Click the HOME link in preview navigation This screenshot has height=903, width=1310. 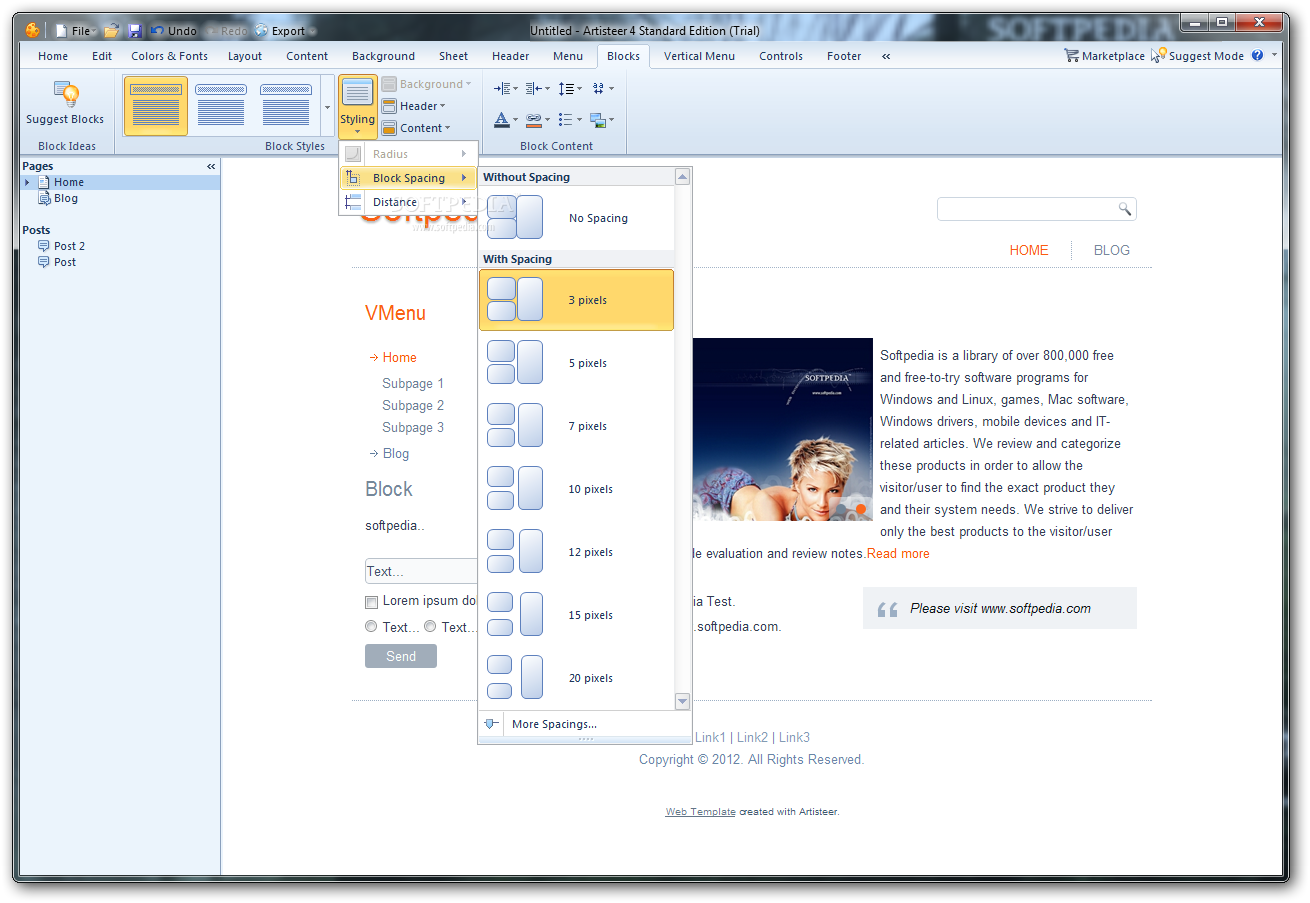click(1029, 250)
